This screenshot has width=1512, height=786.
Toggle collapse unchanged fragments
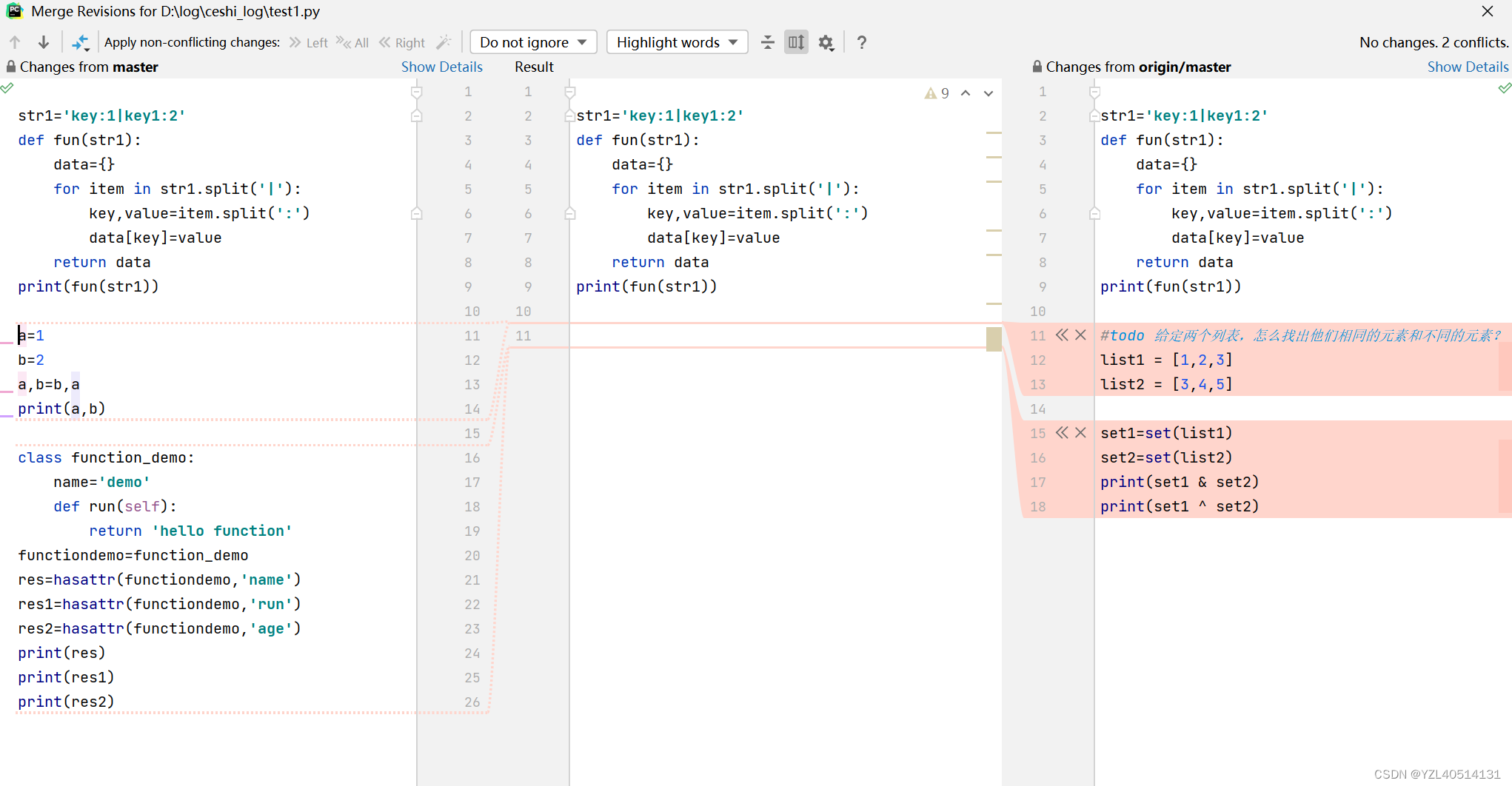[768, 42]
